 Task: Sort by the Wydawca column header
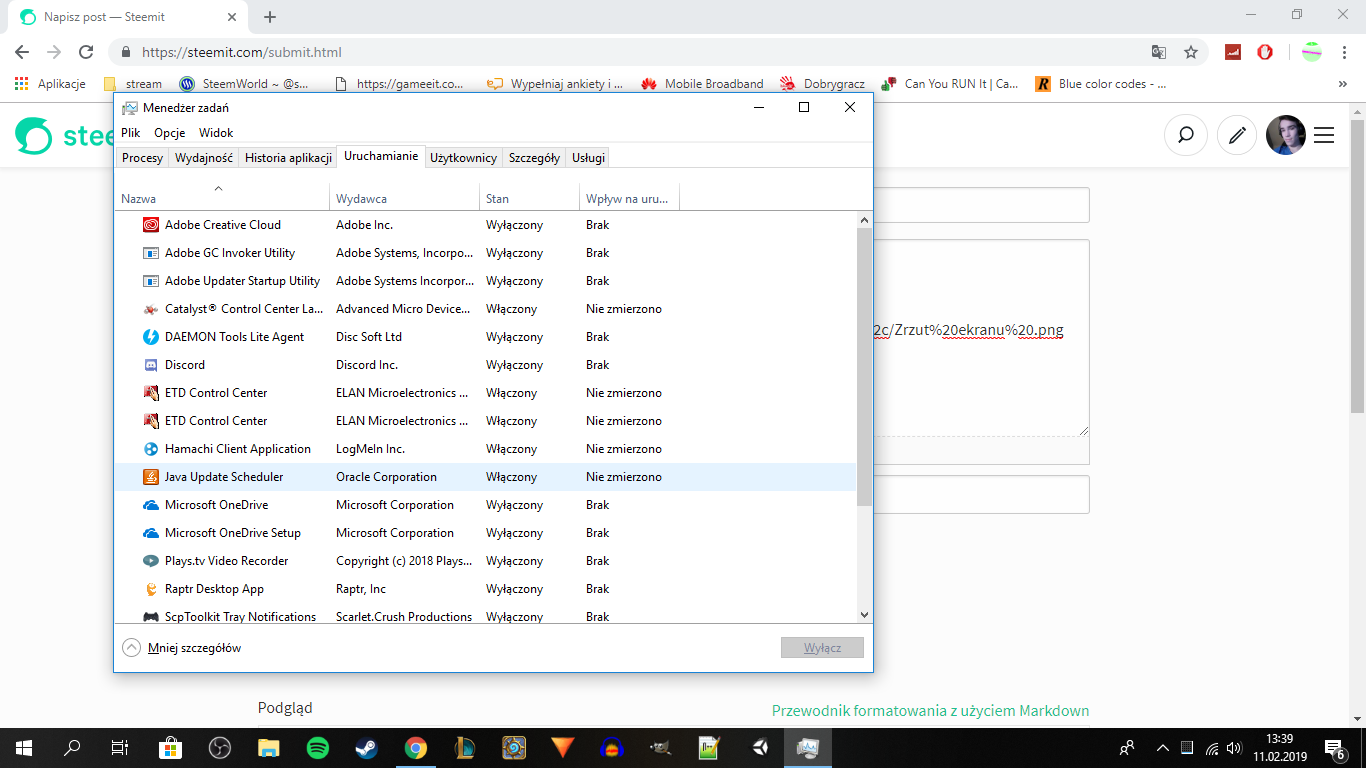[404, 199]
